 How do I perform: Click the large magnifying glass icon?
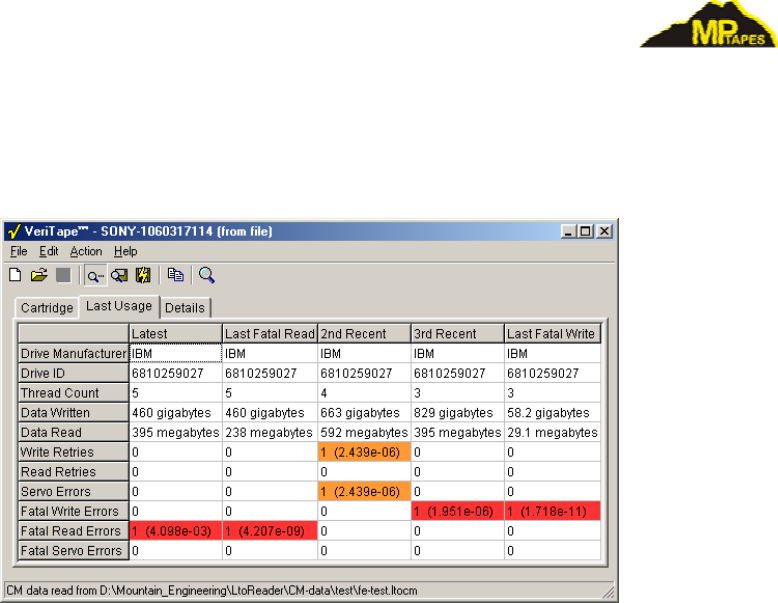206,275
